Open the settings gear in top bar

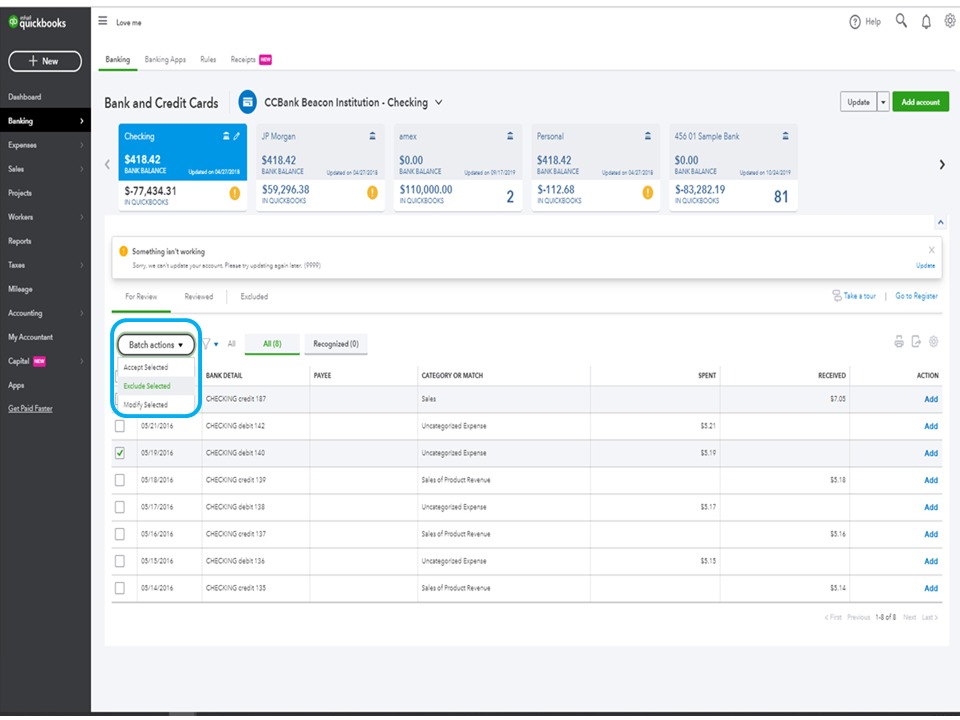click(x=949, y=21)
